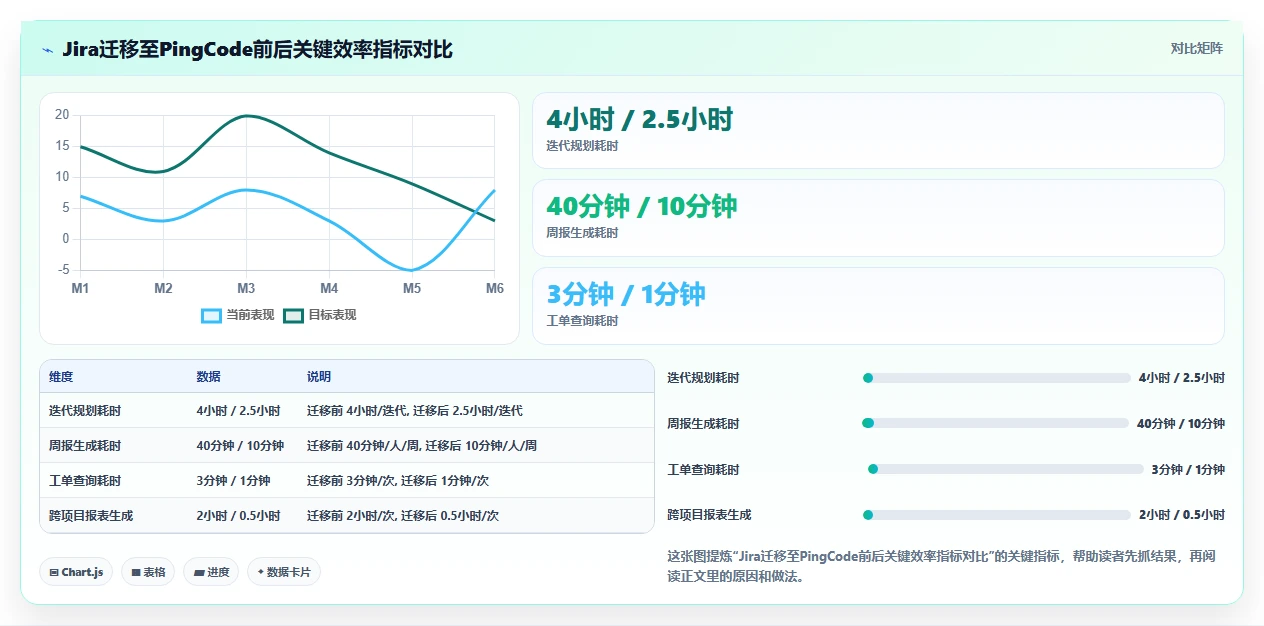This screenshot has width=1264, height=626.
Task: Select the 进度 tag chip
Action: click(211, 572)
